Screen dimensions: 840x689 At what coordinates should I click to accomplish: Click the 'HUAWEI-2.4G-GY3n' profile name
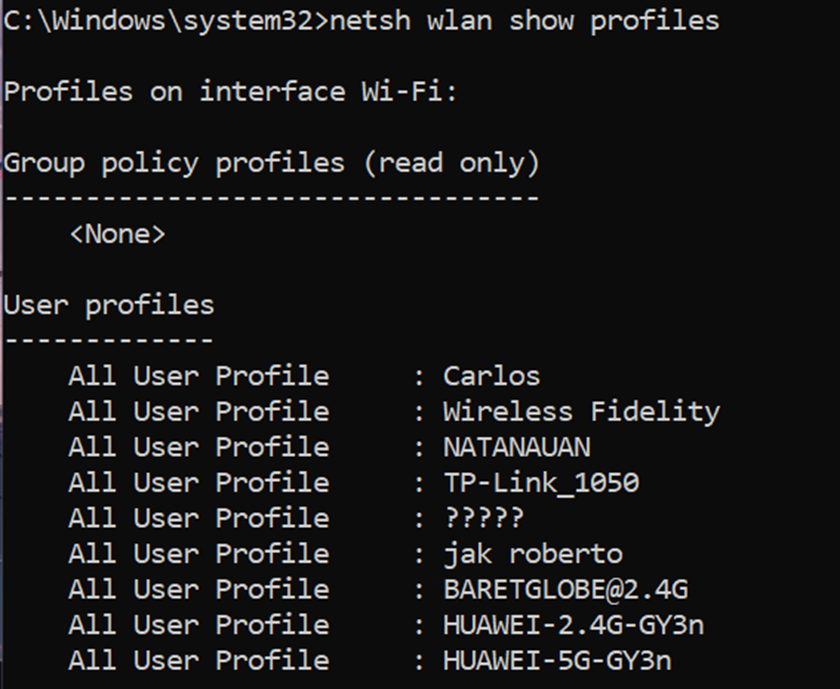(574, 625)
